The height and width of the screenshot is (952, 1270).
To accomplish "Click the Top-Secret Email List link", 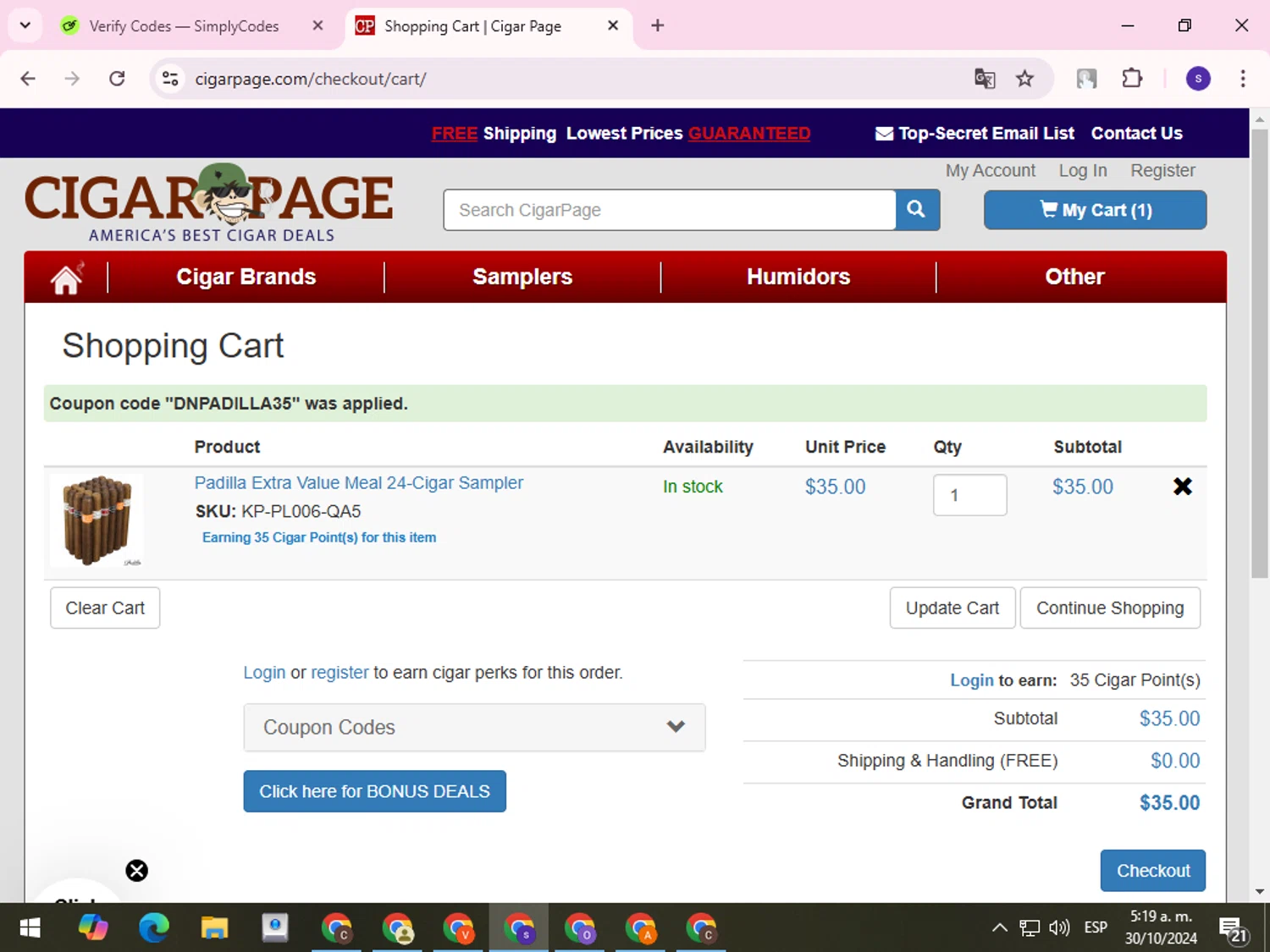I will click(975, 133).
